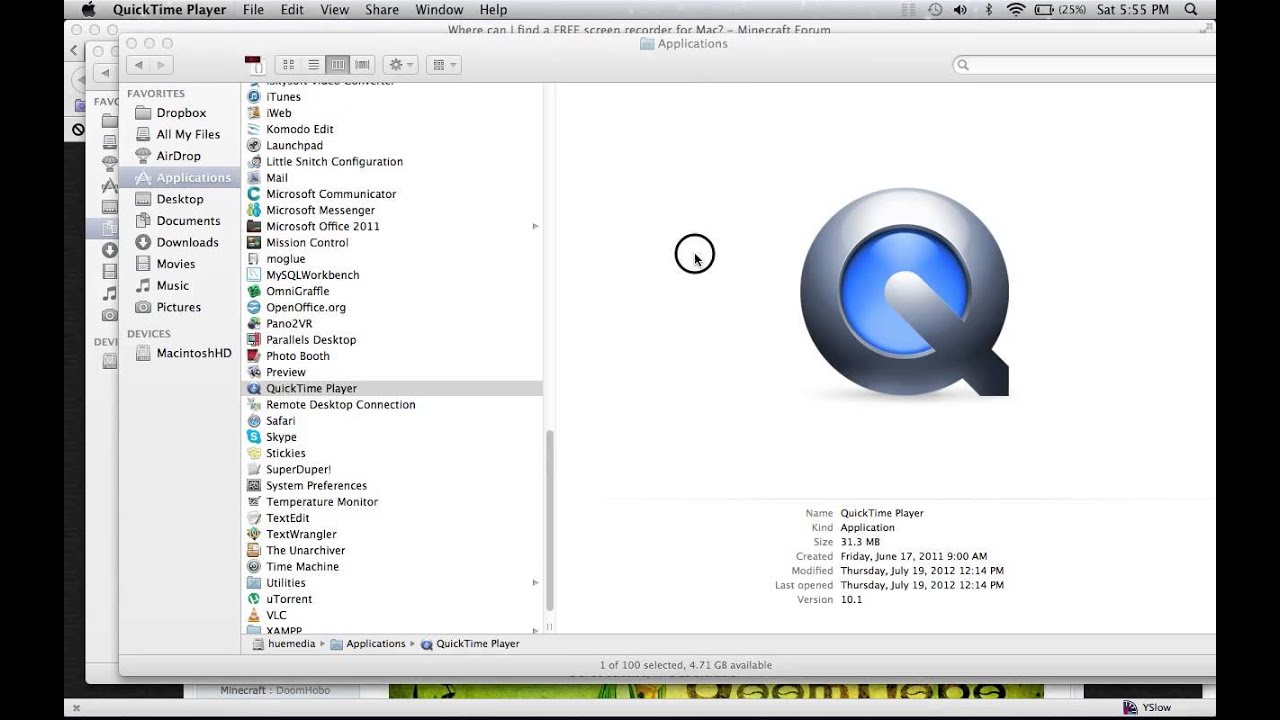This screenshot has height=720, width=1280.
Task: Select the Temperature Monitor row
Action: point(392,502)
